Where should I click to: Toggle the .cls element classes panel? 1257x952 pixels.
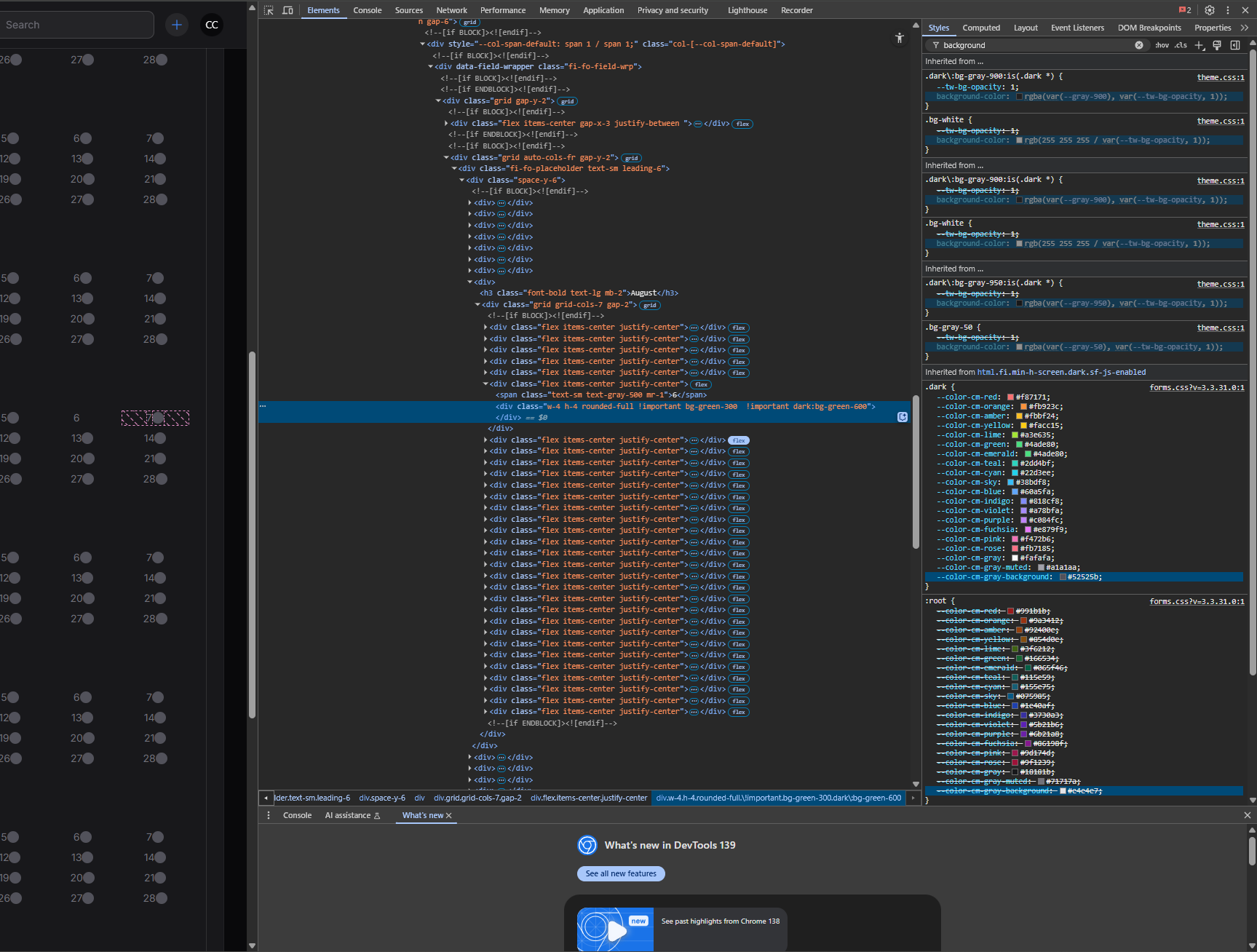point(1181,45)
